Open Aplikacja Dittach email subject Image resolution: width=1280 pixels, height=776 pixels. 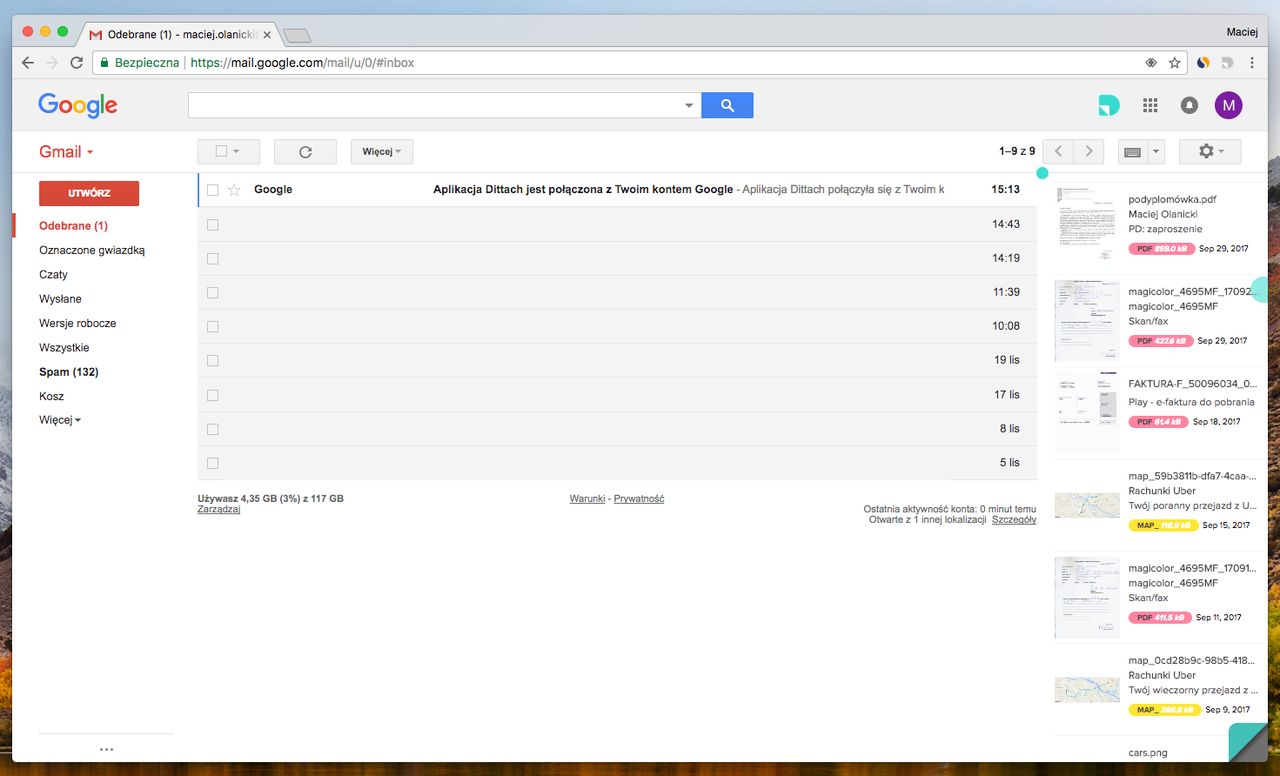[x=583, y=189]
